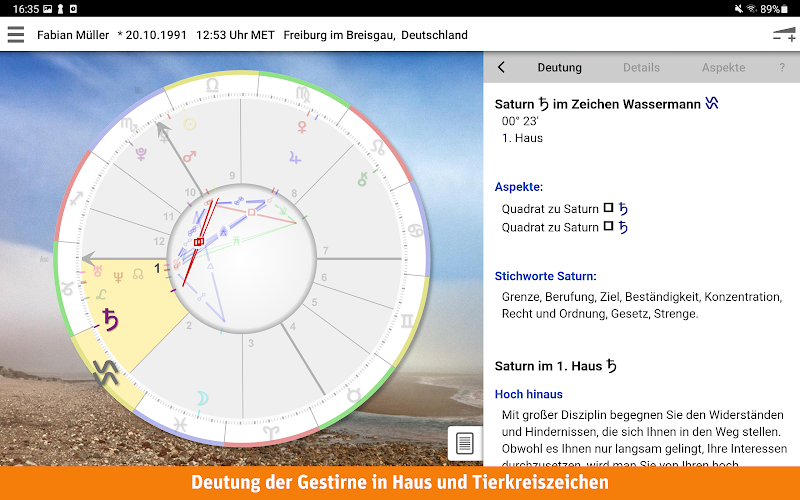Tap the add chart icon top right

(x=783, y=34)
